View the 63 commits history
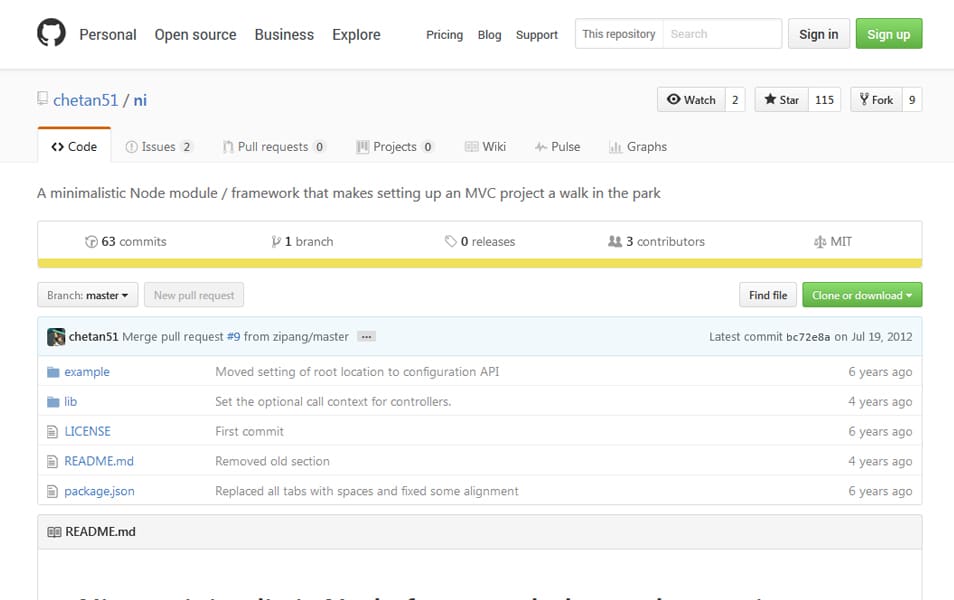Viewport: 954px width, 600px height. [x=126, y=242]
